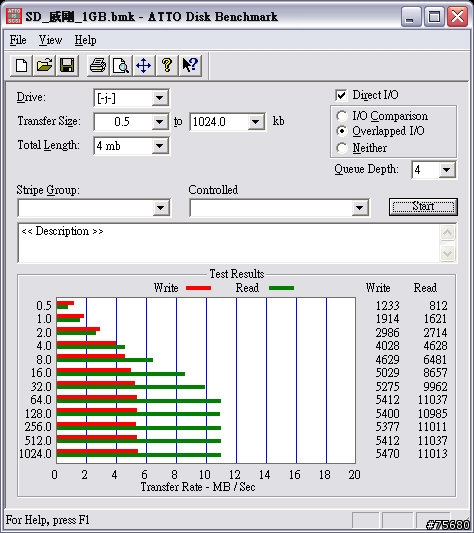The height and width of the screenshot is (533, 474).
Task: Click the Test Results group title
Action: [x=237, y=274]
